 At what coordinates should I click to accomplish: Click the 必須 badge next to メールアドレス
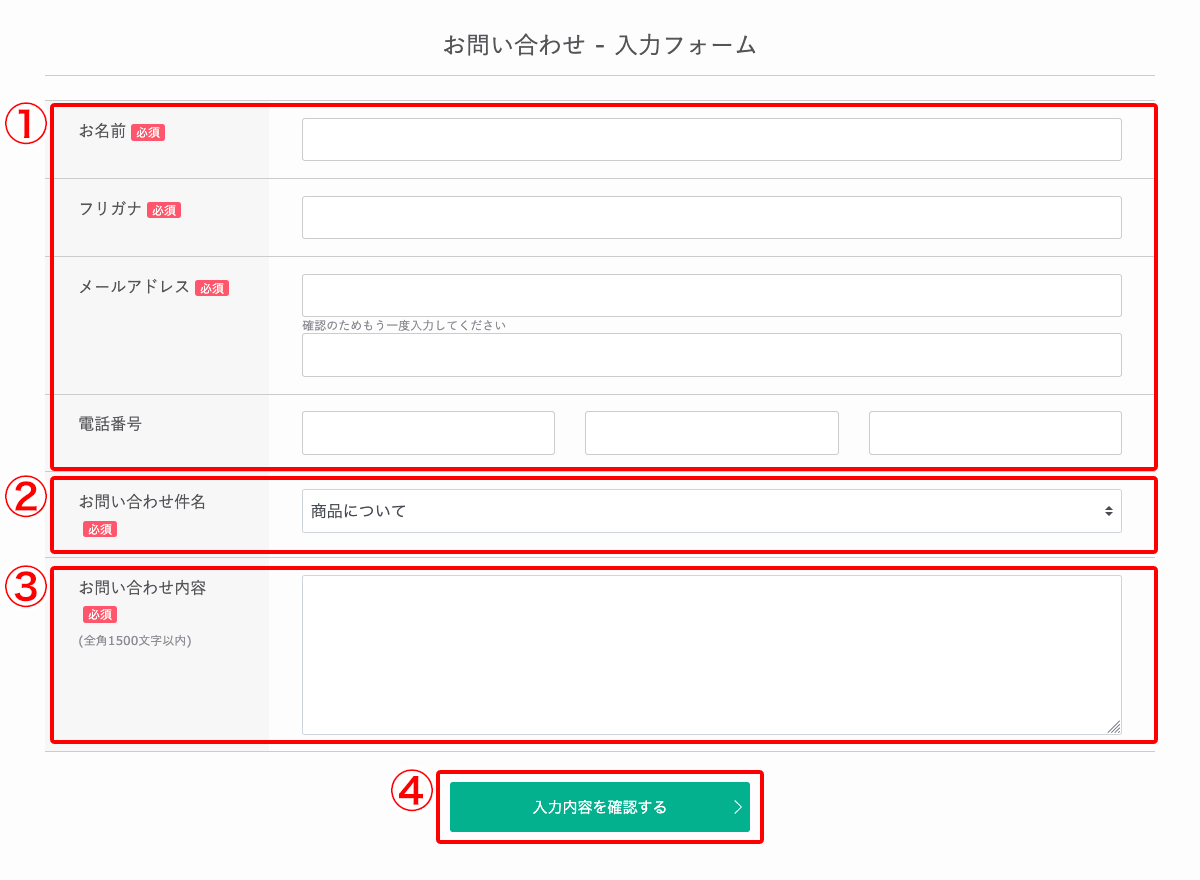212,288
